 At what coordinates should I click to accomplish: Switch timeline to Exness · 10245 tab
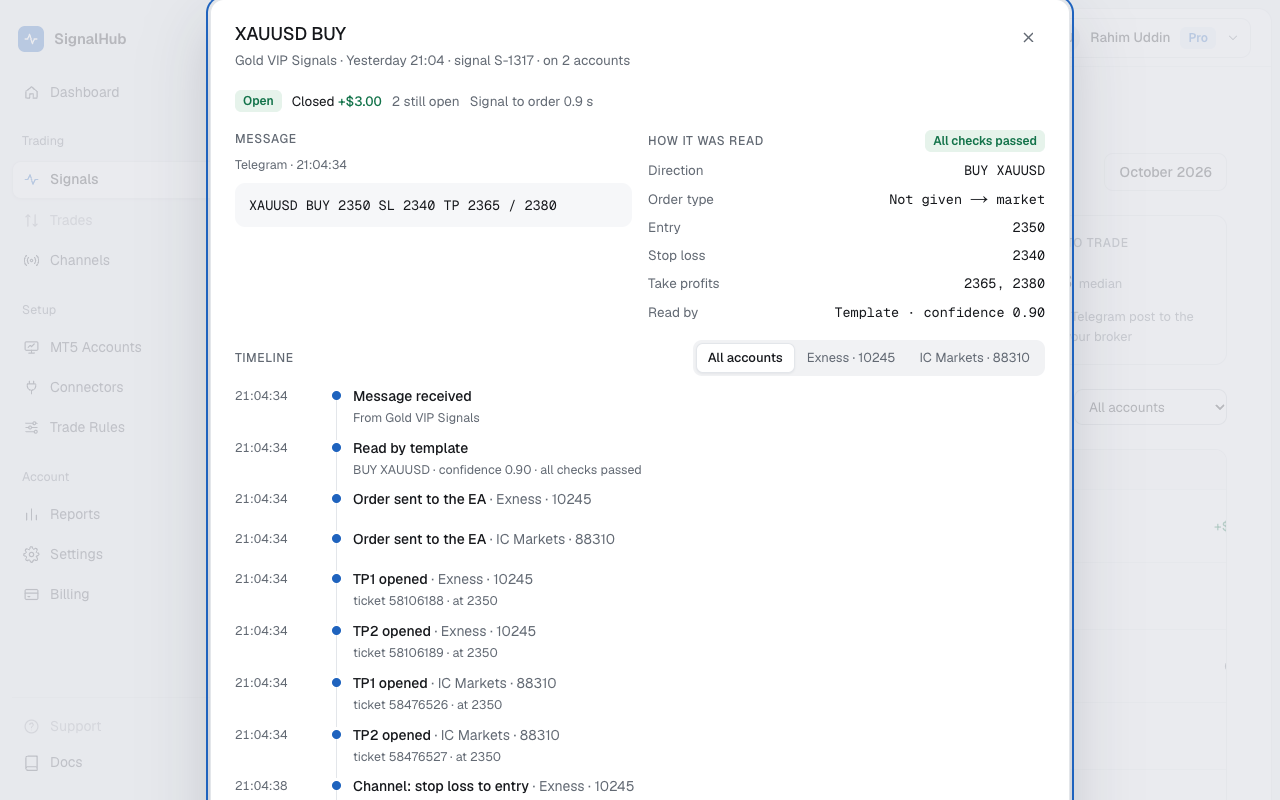coord(851,358)
